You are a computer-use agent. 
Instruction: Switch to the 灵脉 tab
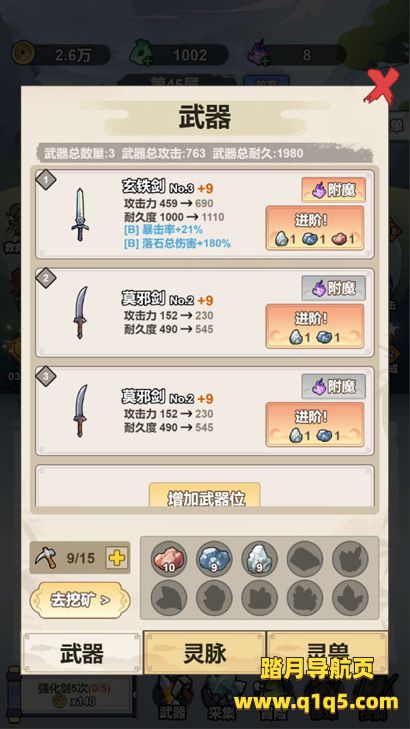[x=205, y=653]
